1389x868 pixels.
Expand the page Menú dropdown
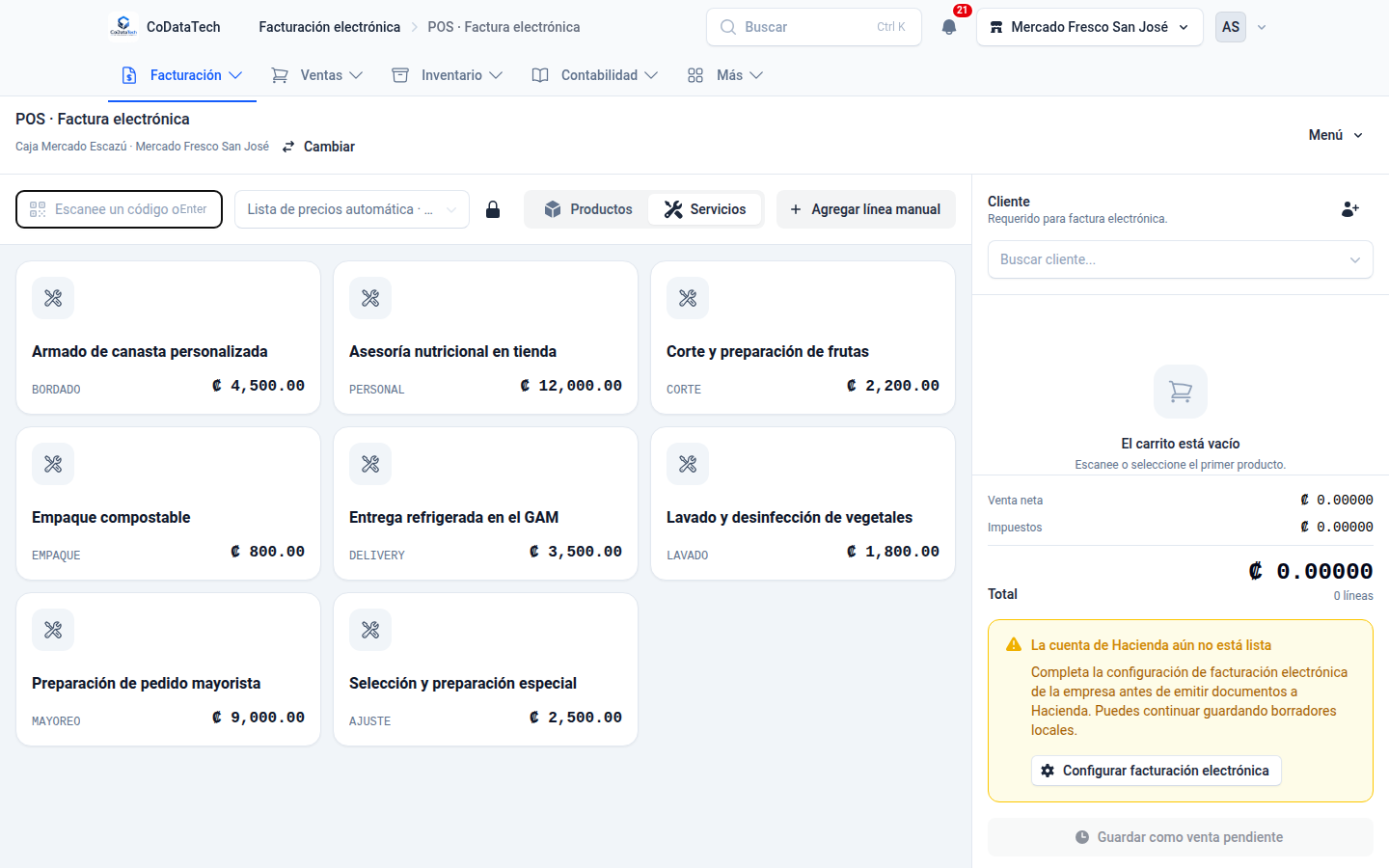1336,135
